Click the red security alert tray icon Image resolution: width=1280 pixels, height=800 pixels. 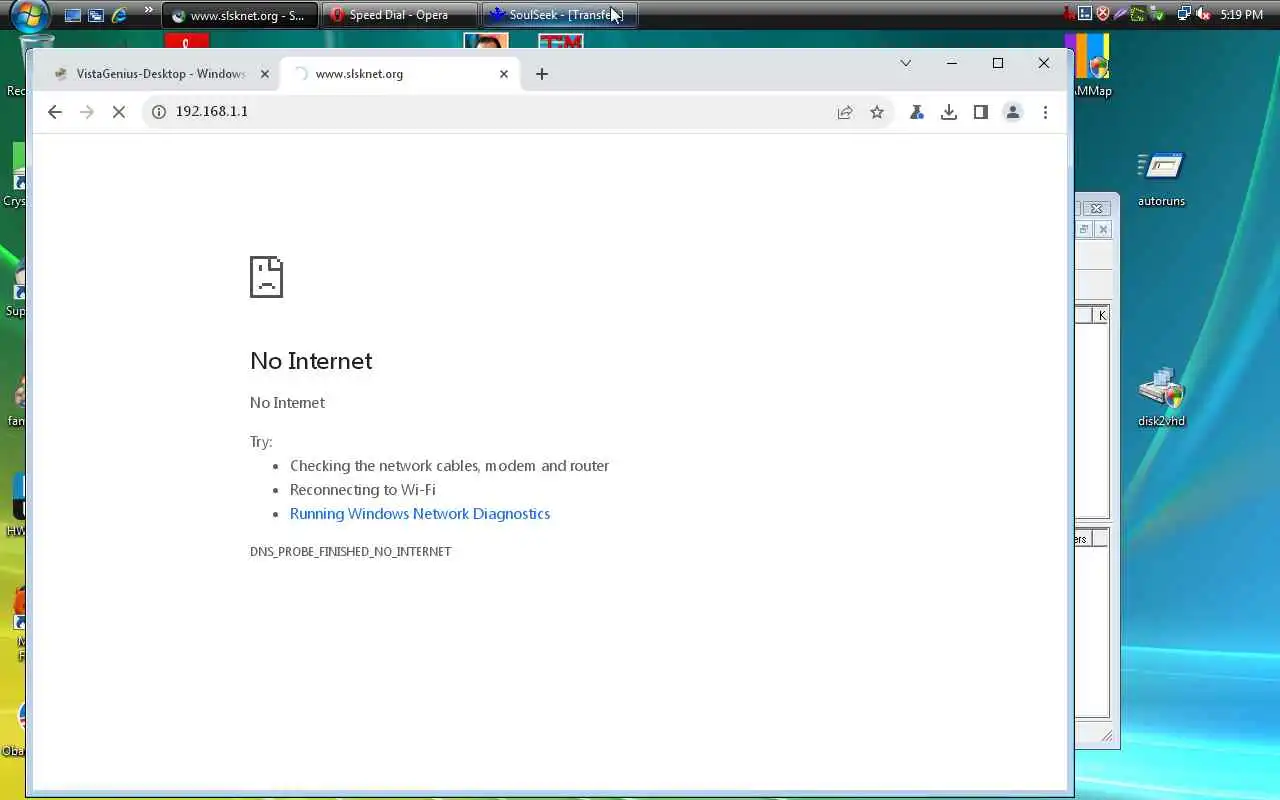pyautogui.click(x=1103, y=14)
